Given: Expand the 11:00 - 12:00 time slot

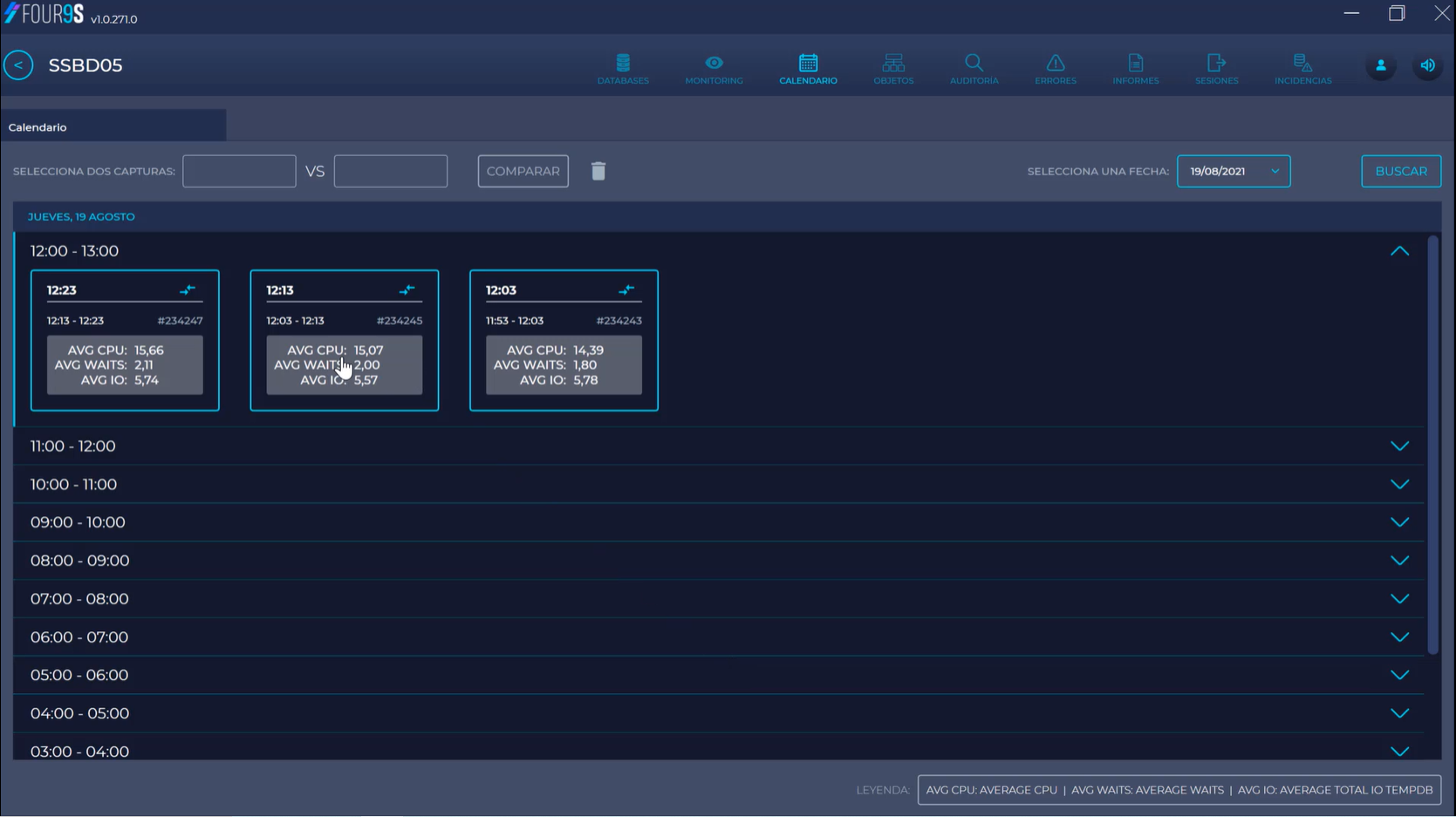Looking at the screenshot, I should [x=1399, y=446].
